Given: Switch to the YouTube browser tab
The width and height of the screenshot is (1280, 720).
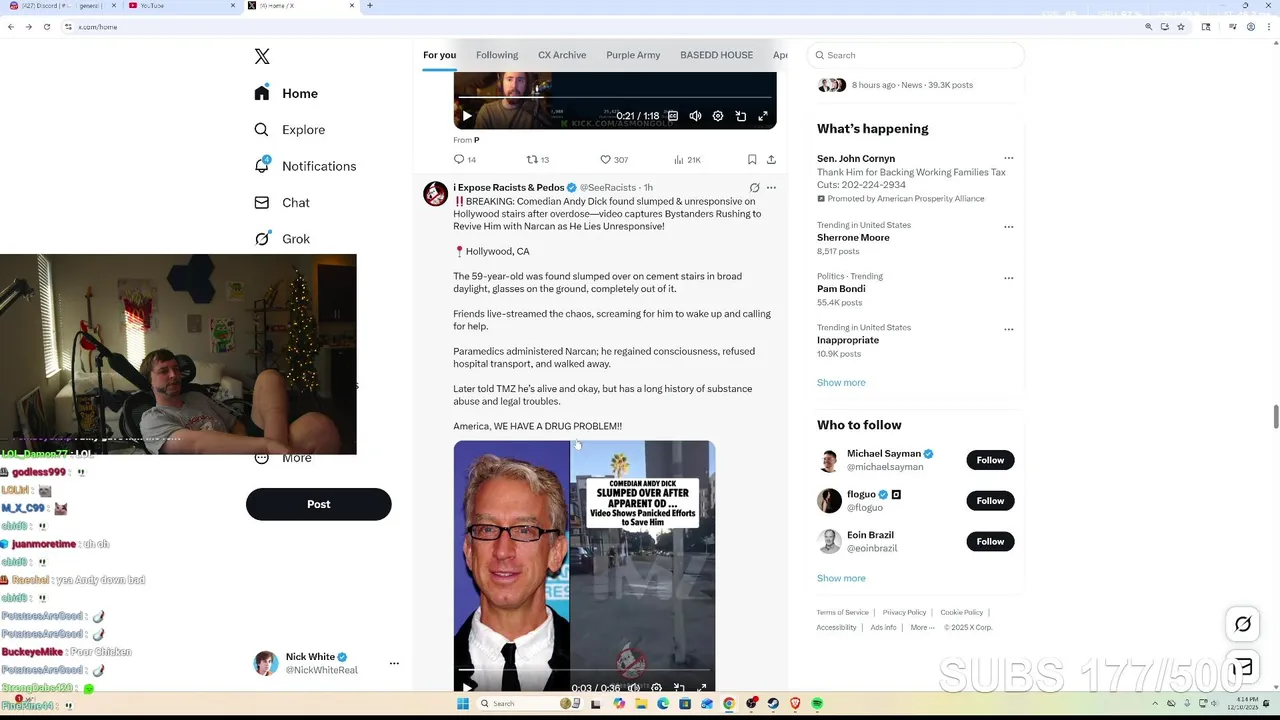Looking at the screenshot, I should (180, 6).
